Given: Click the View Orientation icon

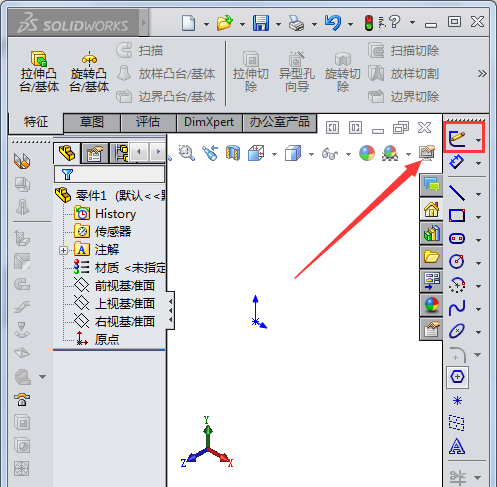Looking at the screenshot, I should click(x=256, y=153).
